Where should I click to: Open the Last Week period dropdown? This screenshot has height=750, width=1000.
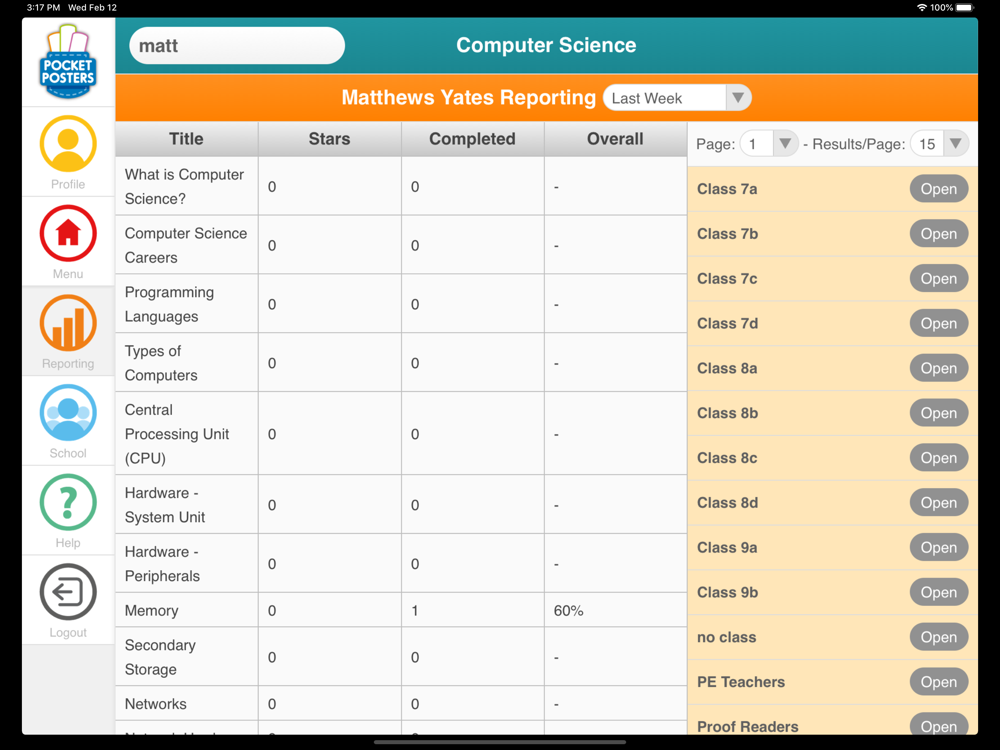(677, 98)
